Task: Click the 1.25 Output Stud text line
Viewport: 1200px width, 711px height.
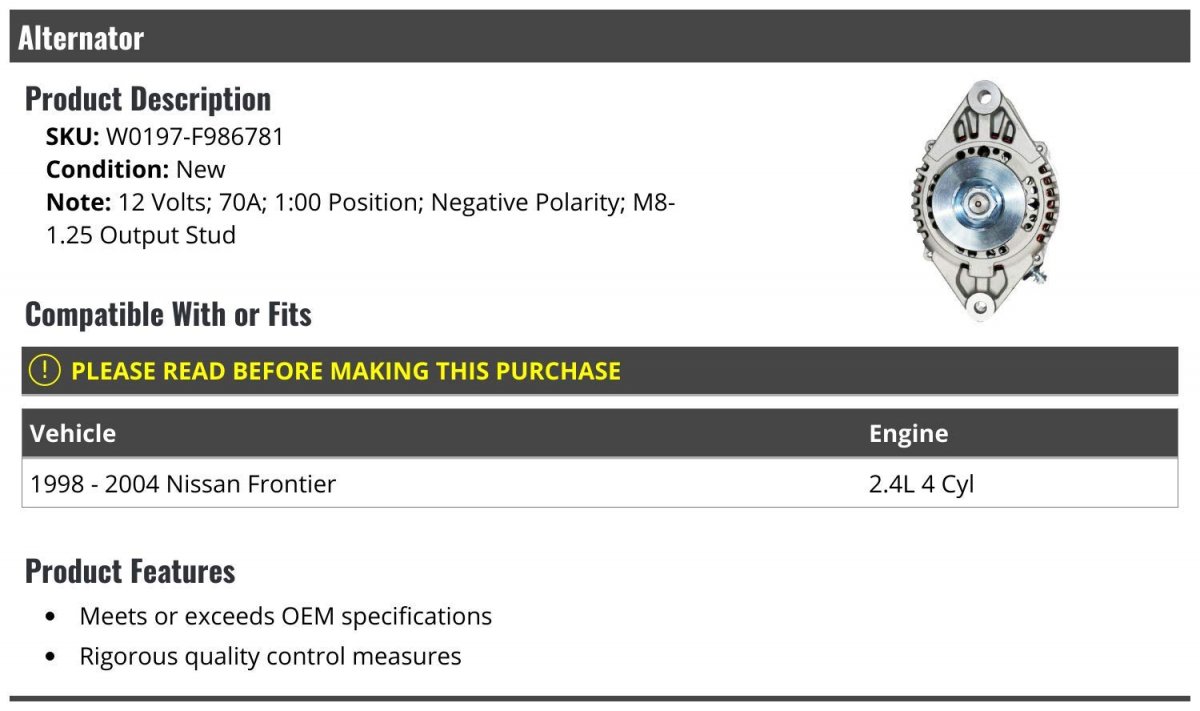Action: tap(141, 236)
